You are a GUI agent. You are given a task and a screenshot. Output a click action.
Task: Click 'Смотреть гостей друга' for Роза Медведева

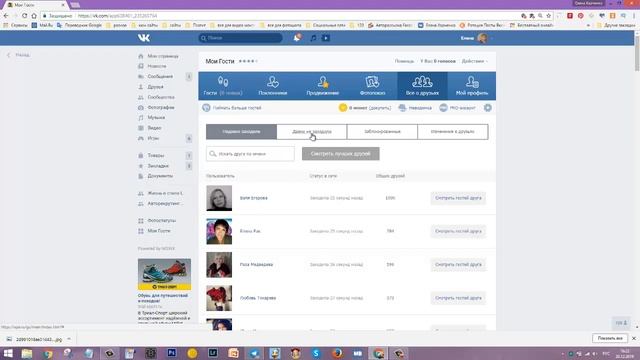[458, 265]
